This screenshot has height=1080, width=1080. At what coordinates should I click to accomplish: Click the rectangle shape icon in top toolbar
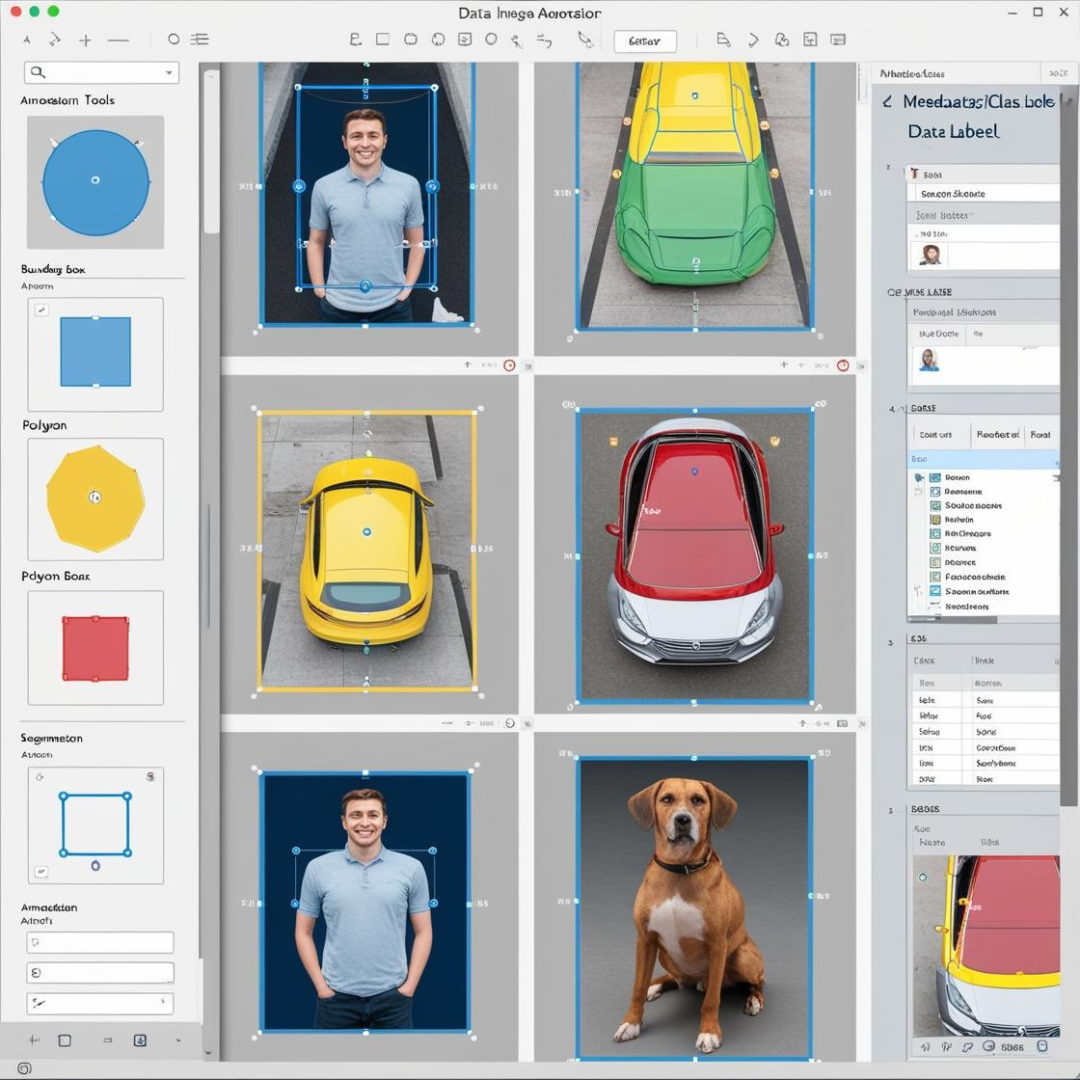tap(382, 40)
